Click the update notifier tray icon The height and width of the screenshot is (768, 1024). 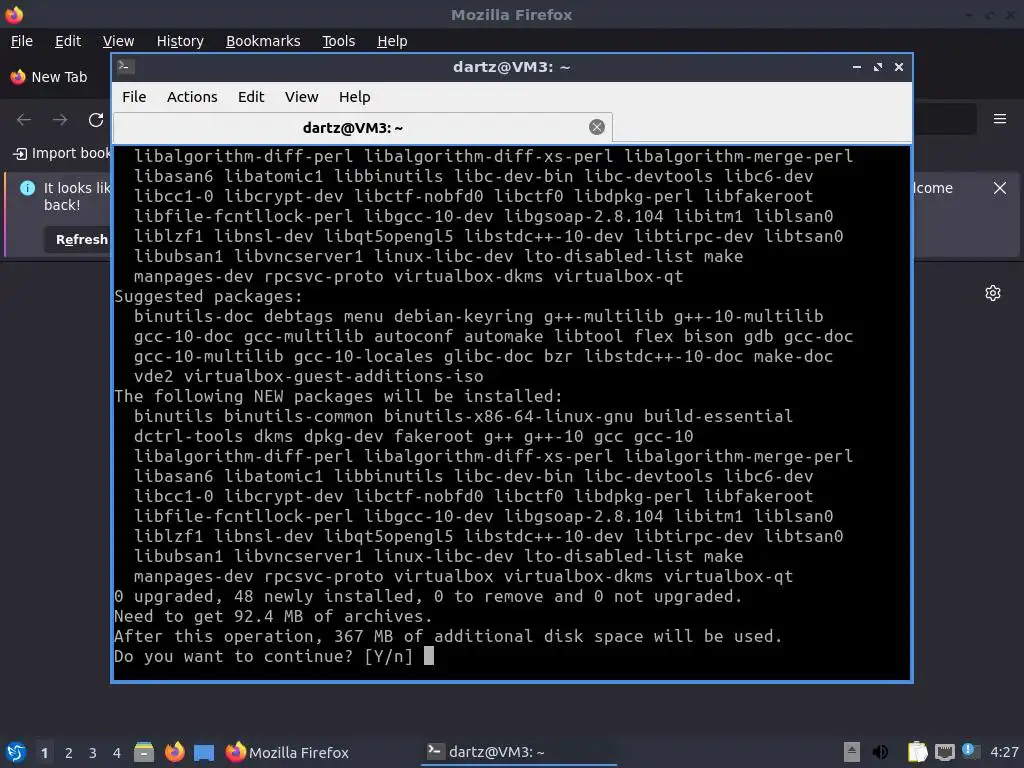[970, 751]
